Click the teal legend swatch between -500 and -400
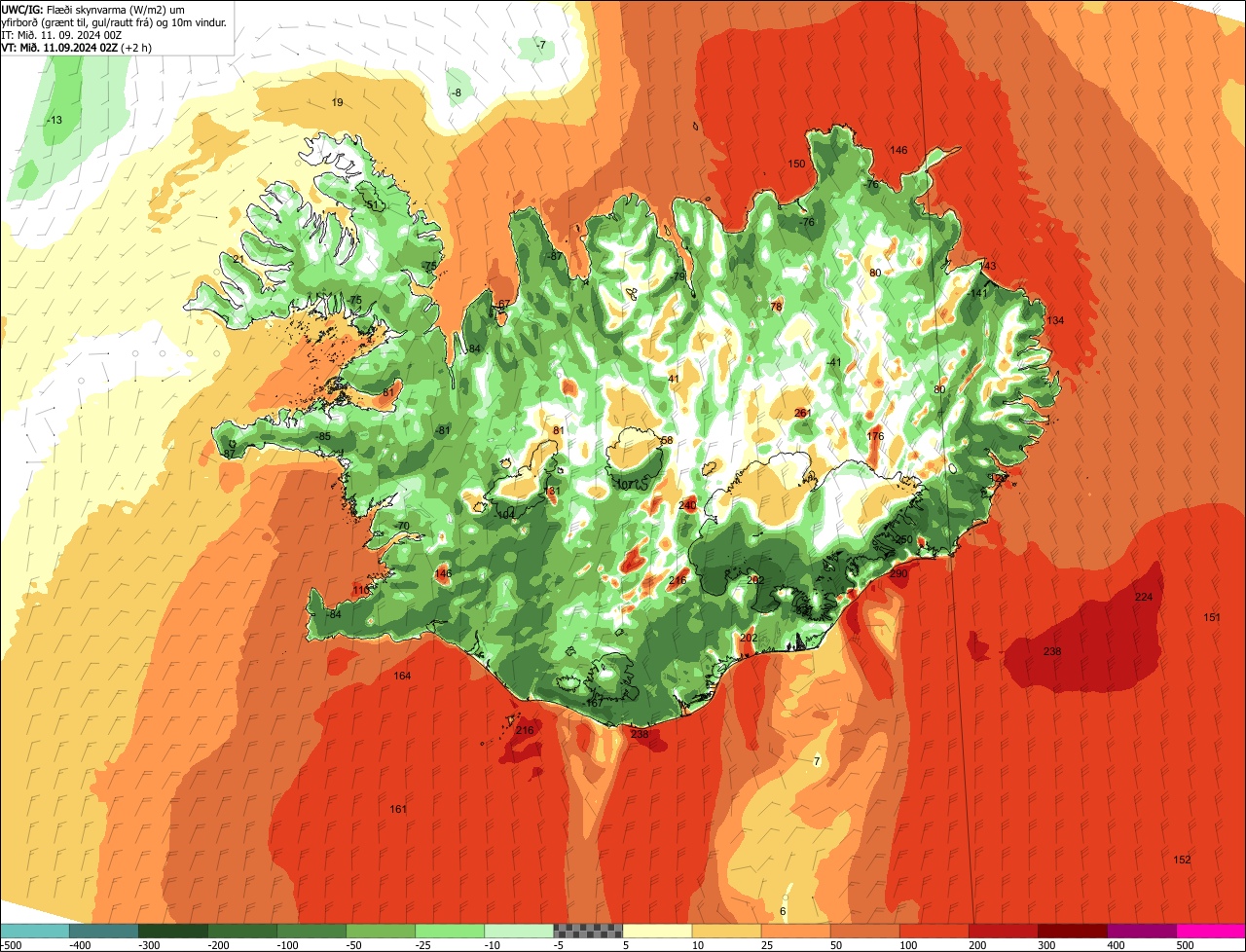Viewport: 1246px width, 952px height. click(x=34, y=931)
